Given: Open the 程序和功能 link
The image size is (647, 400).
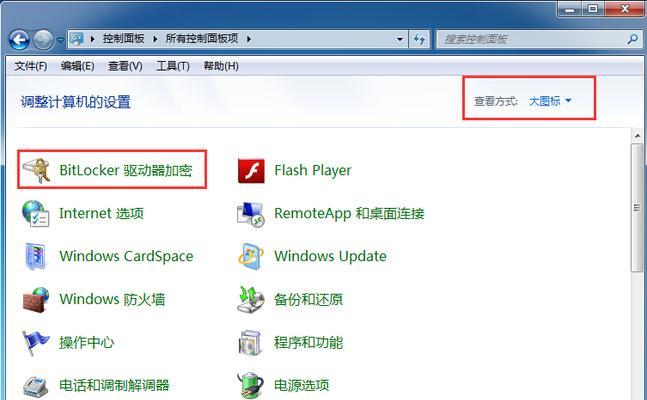Looking at the screenshot, I should [308, 342].
